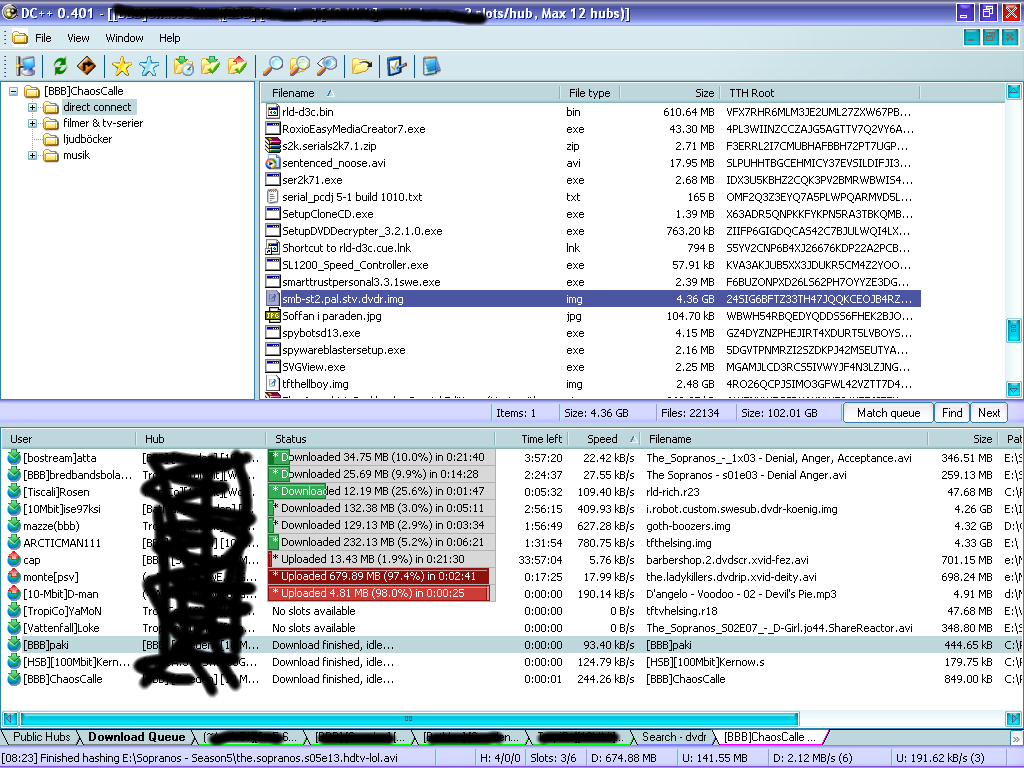The height and width of the screenshot is (768, 1024).
Task: Switch to the Download Queue tab
Action: pos(136,737)
